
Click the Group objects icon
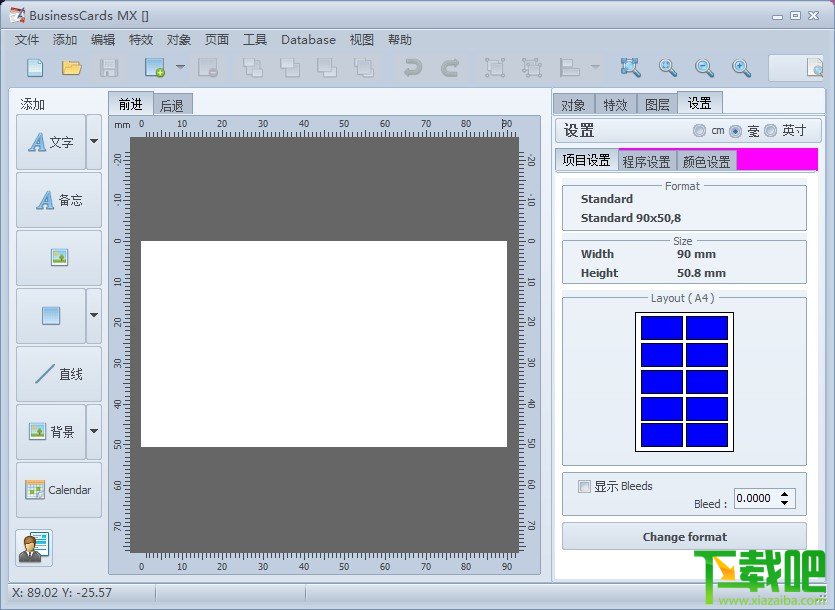click(495, 68)
